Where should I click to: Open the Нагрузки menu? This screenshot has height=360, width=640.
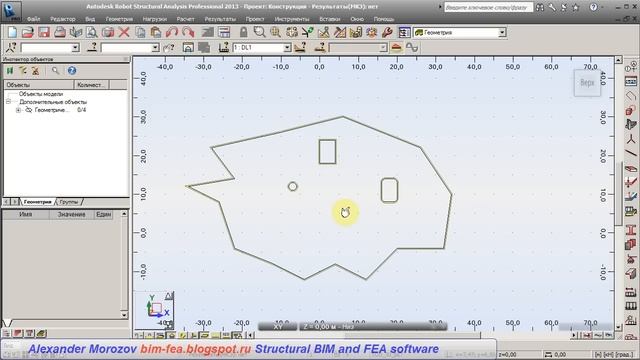coord(155,19)
